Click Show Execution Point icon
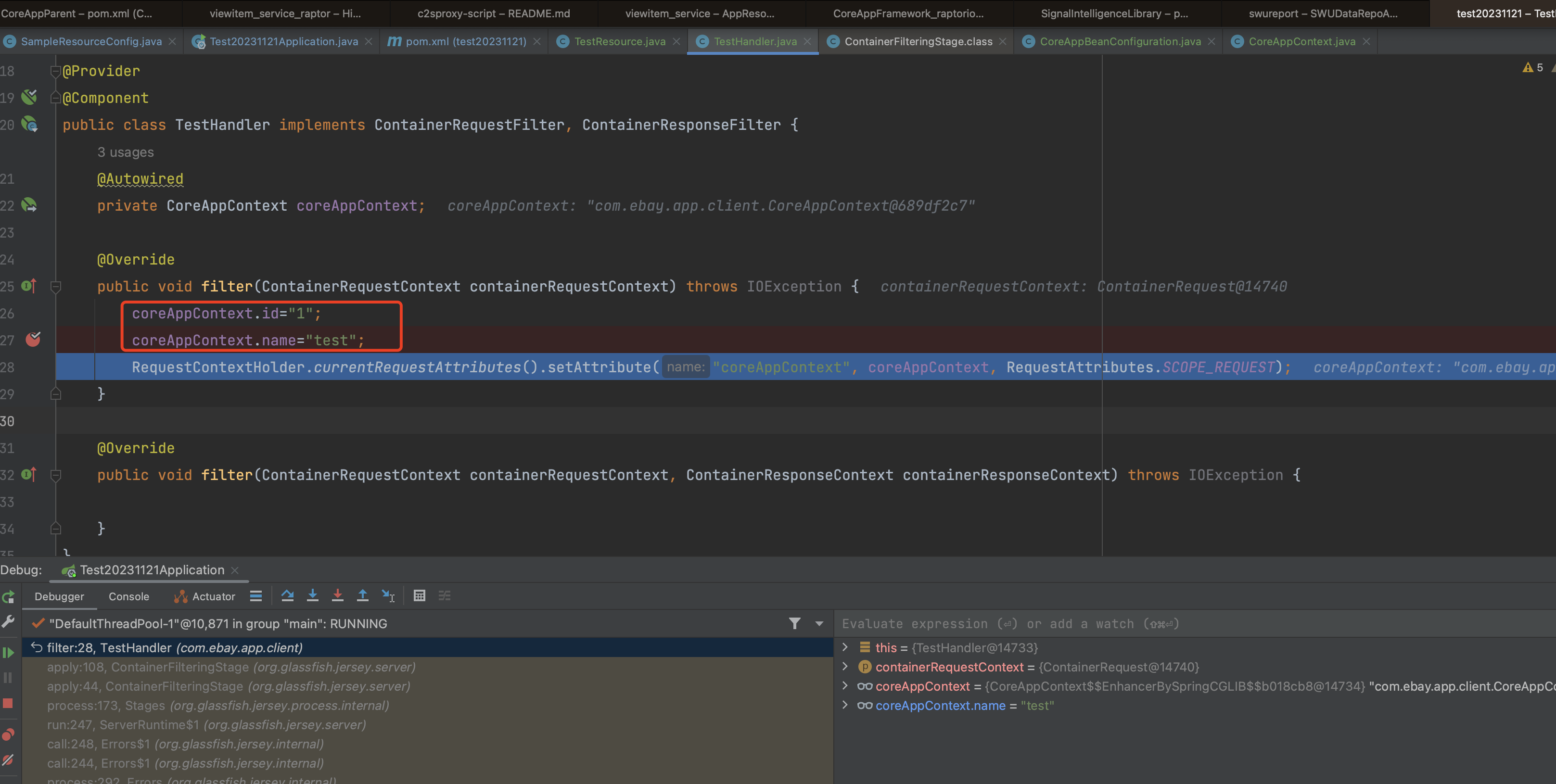This screenshot has width=1556, height=784. 256,596
